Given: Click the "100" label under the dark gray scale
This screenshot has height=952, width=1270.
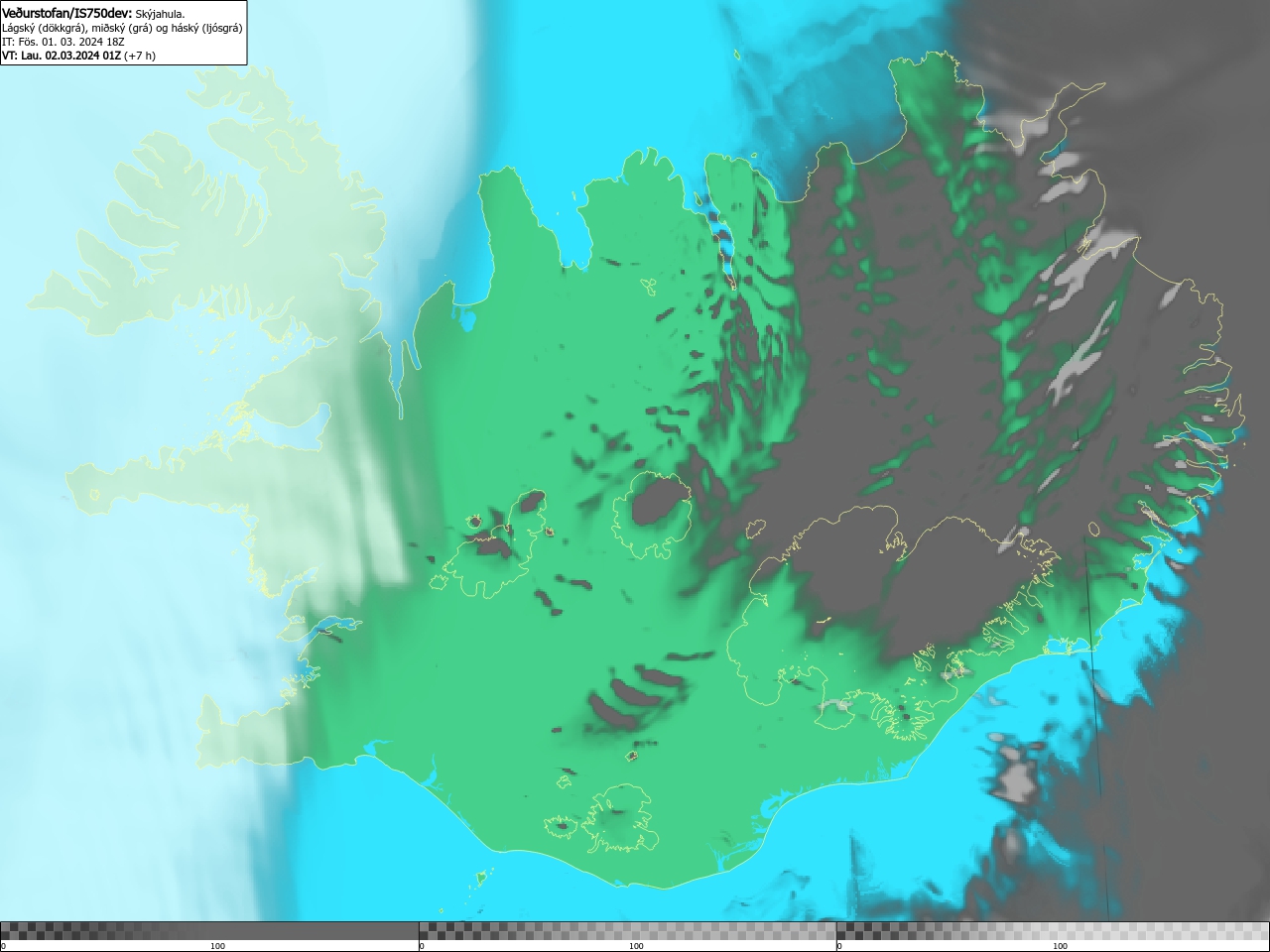Looking at the screenshot, I should tap(217, 946).
